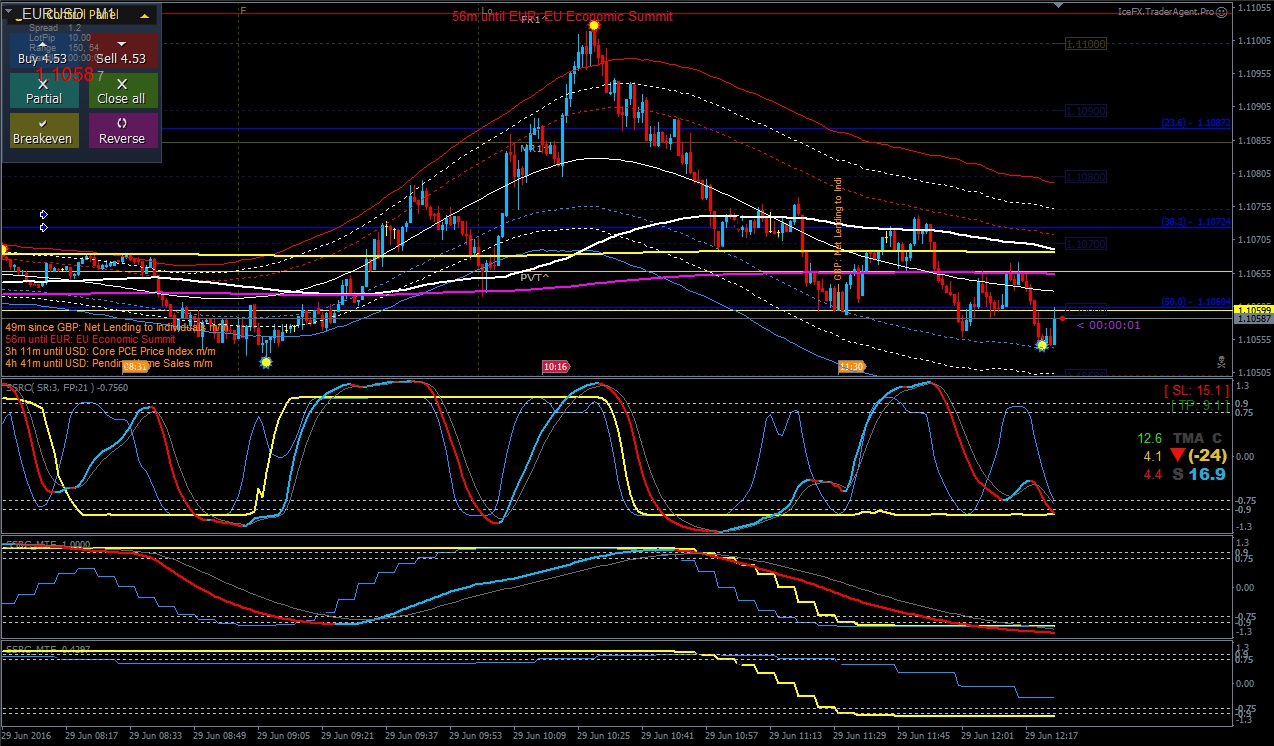Viewport: 1274px width, 746px height.
Task: Click the red dot beside the current candle
Action: point(1062,318)
